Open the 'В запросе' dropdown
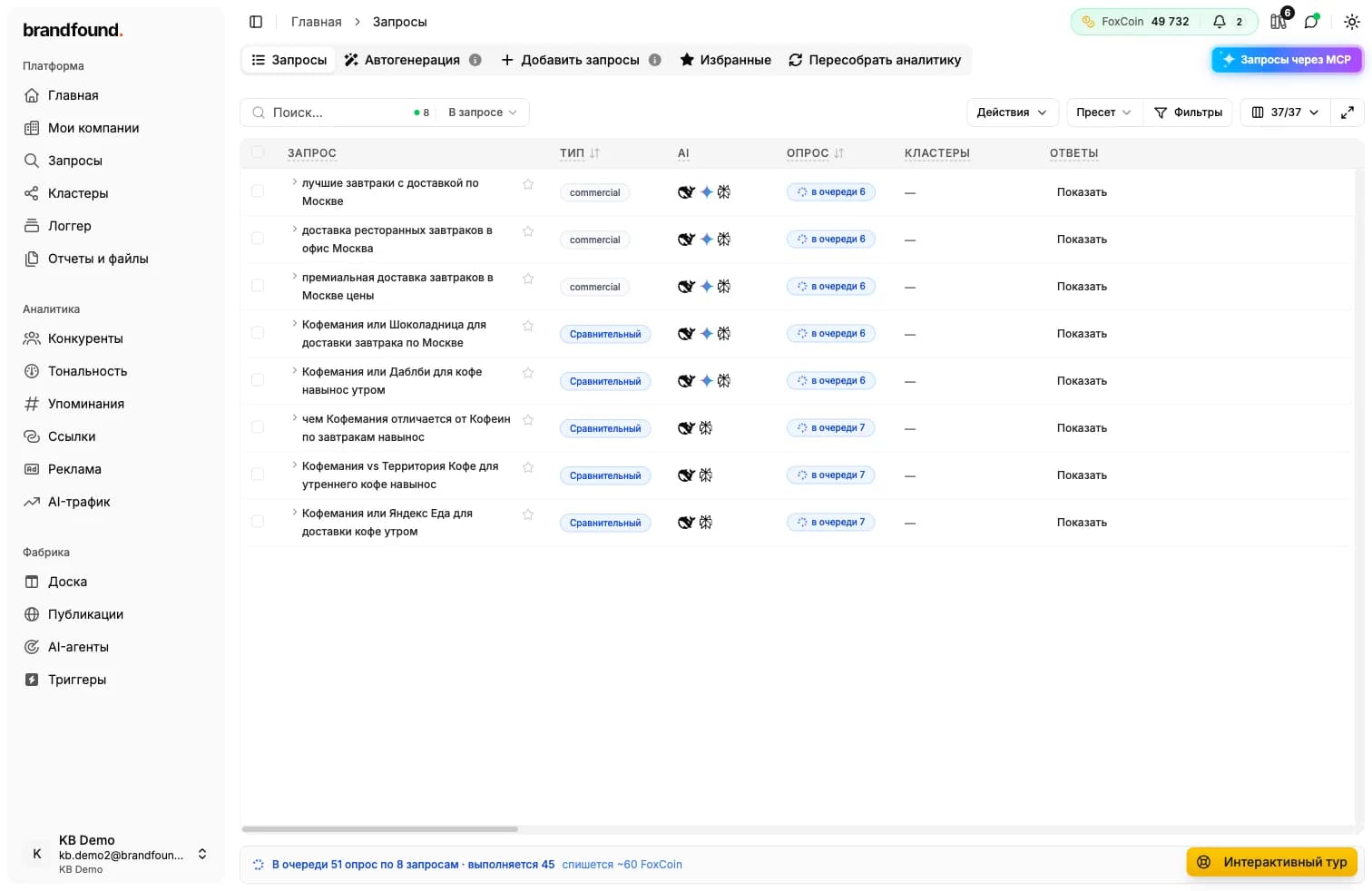Image resolution: width=1372 pixels, height=891 pixels. point(483,113)
